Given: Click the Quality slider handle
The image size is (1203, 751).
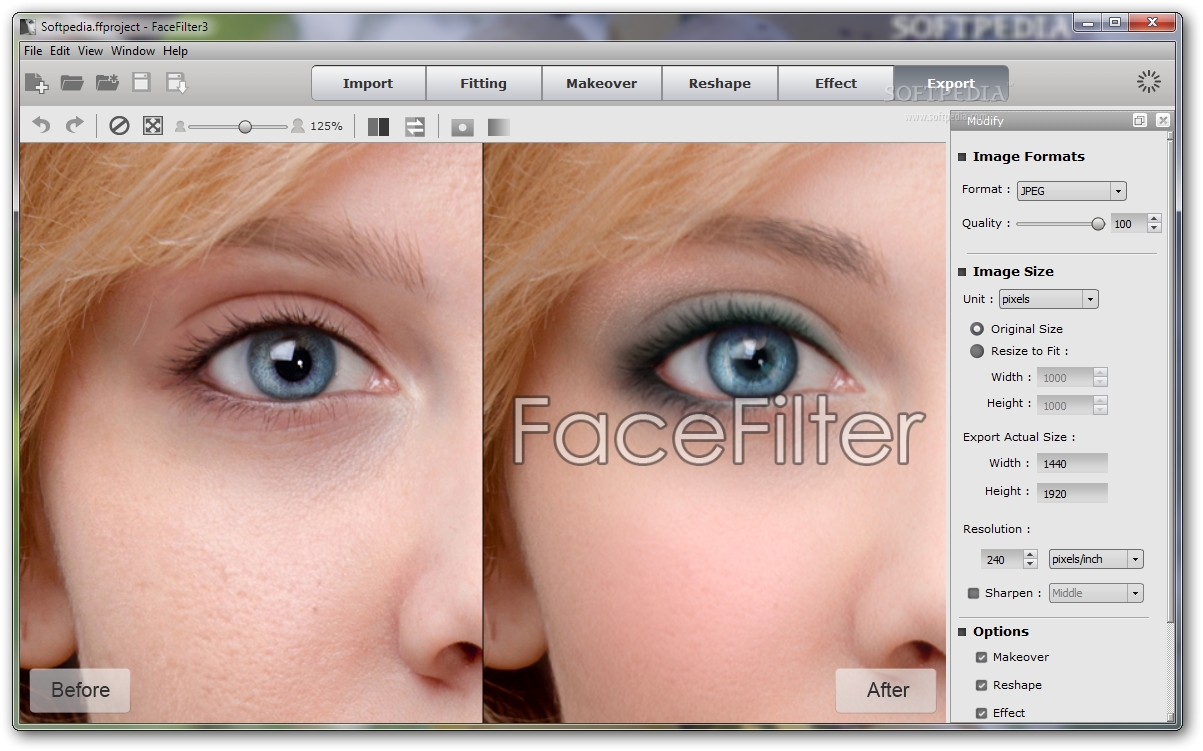Looking at the screenshot, I should [x=1098, y=224].
